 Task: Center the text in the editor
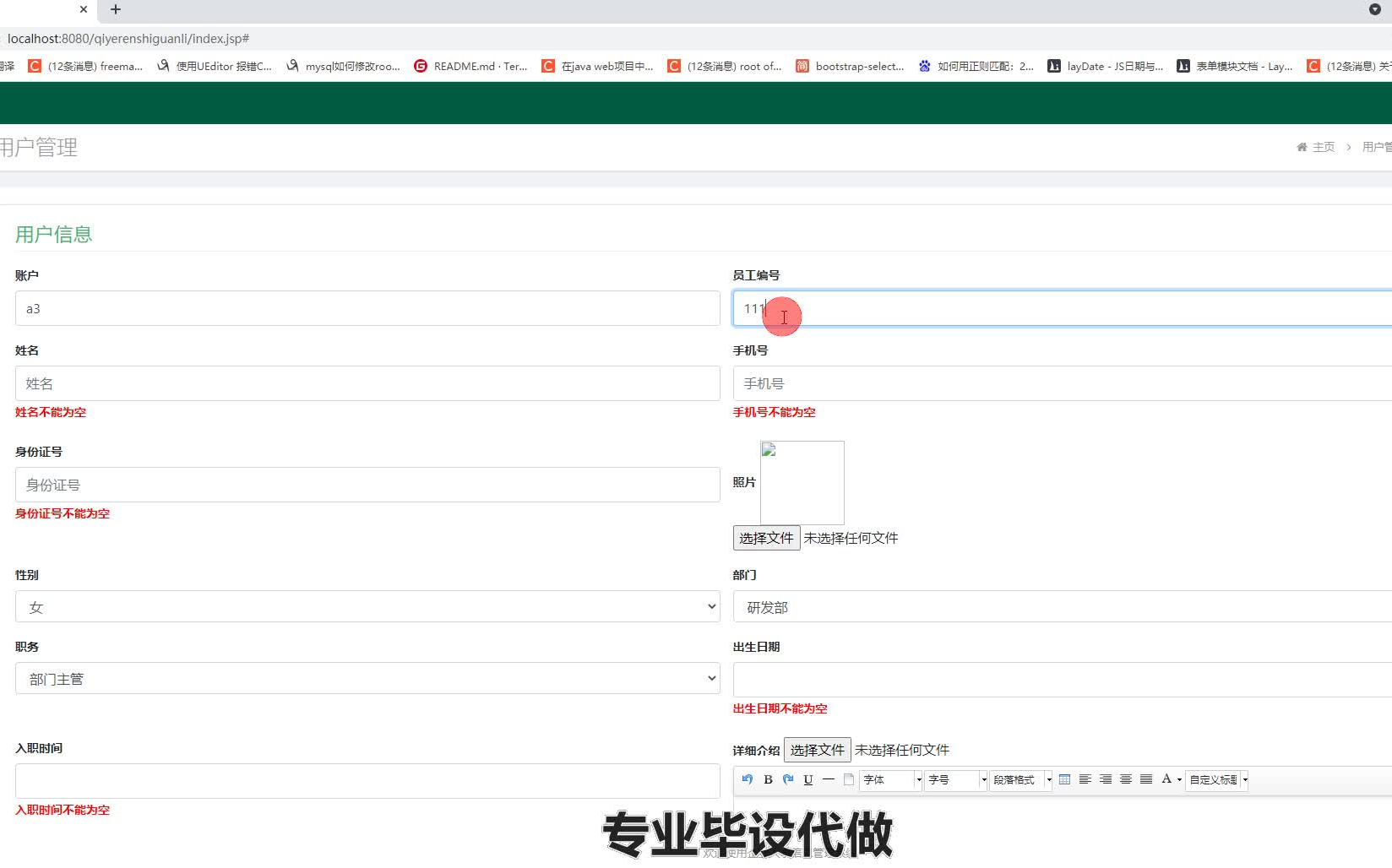tap(1126, 779)
